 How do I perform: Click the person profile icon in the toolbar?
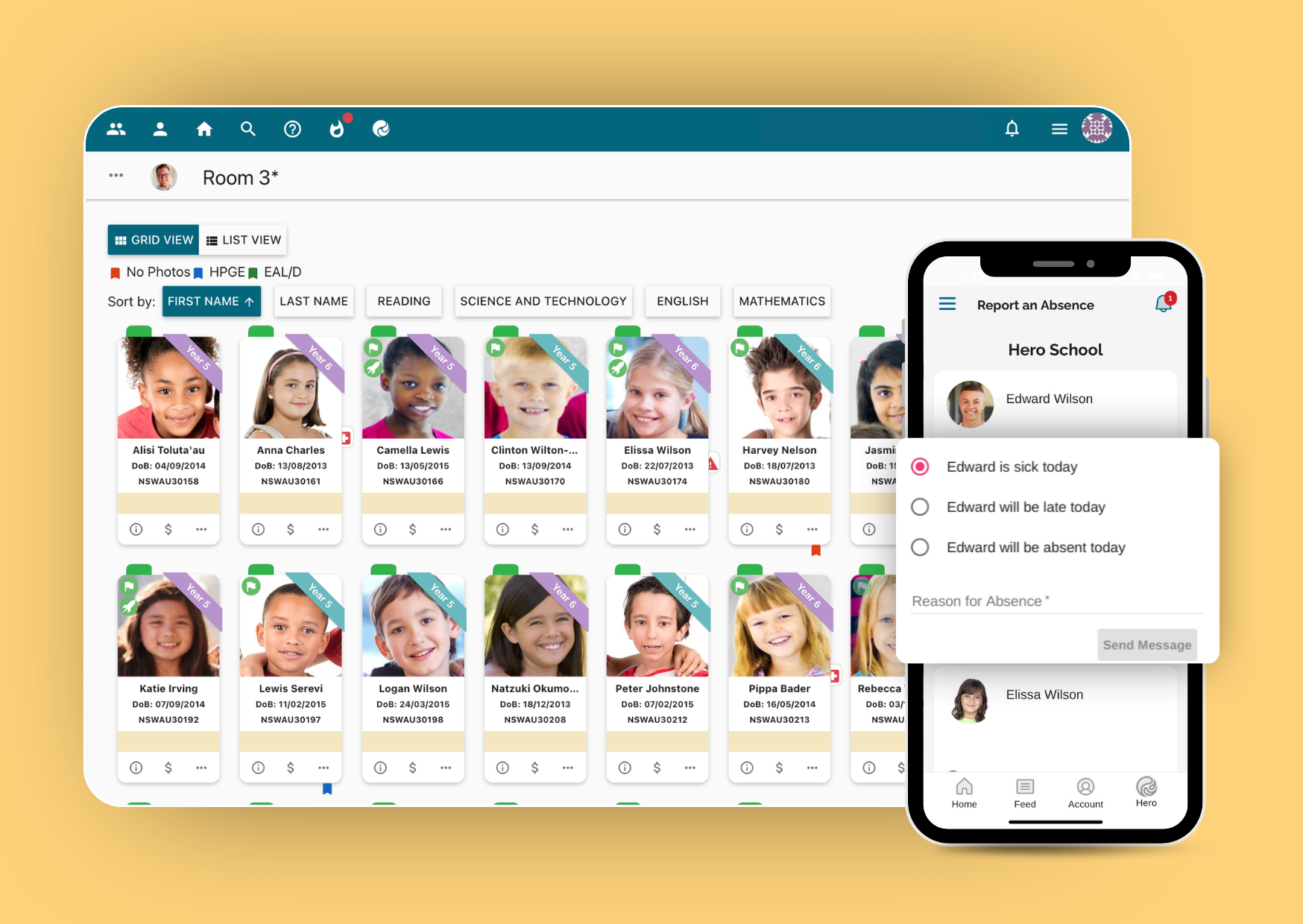160,128
